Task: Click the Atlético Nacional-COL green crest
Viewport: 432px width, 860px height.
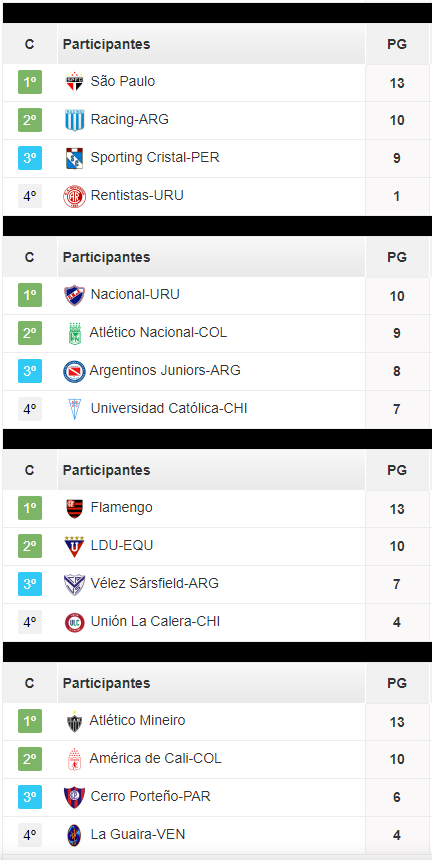Action: click(74, 333)
